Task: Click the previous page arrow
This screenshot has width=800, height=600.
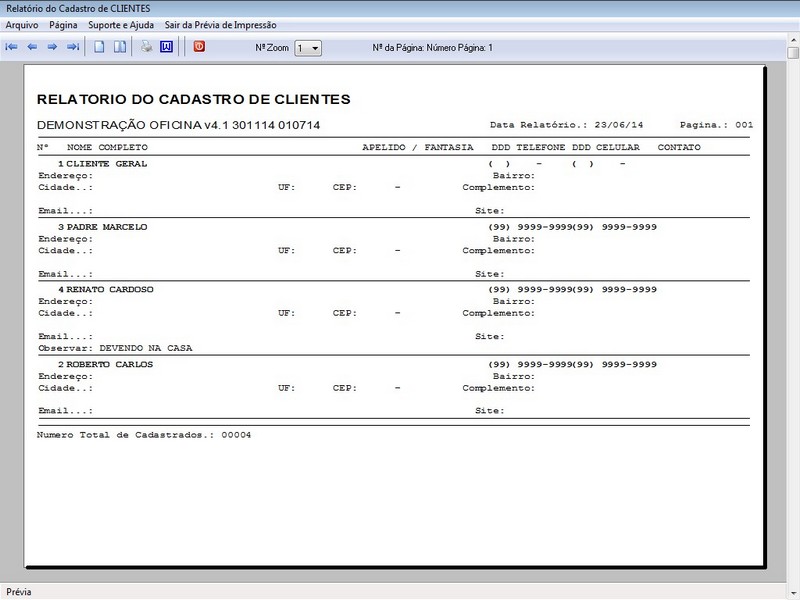Action: 32,47
